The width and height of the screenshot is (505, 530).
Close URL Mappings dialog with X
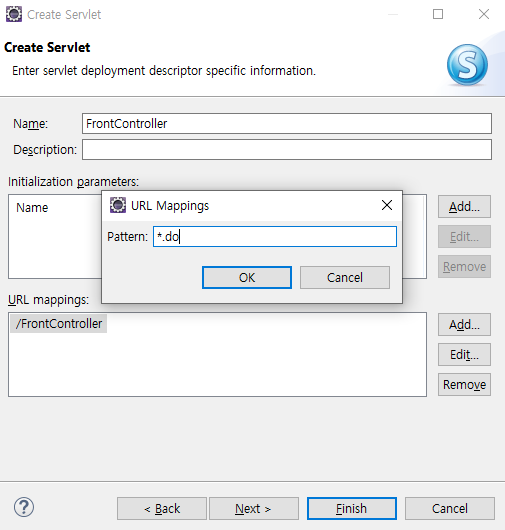tap(387, 205)
